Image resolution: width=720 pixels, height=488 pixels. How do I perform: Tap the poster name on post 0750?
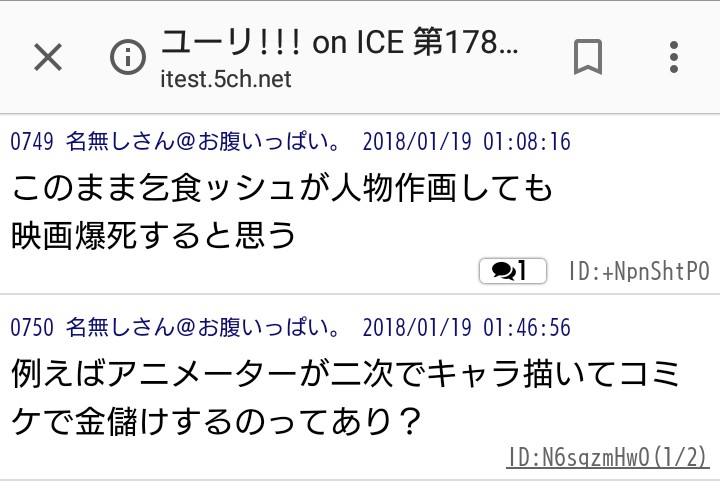[202, 327]
